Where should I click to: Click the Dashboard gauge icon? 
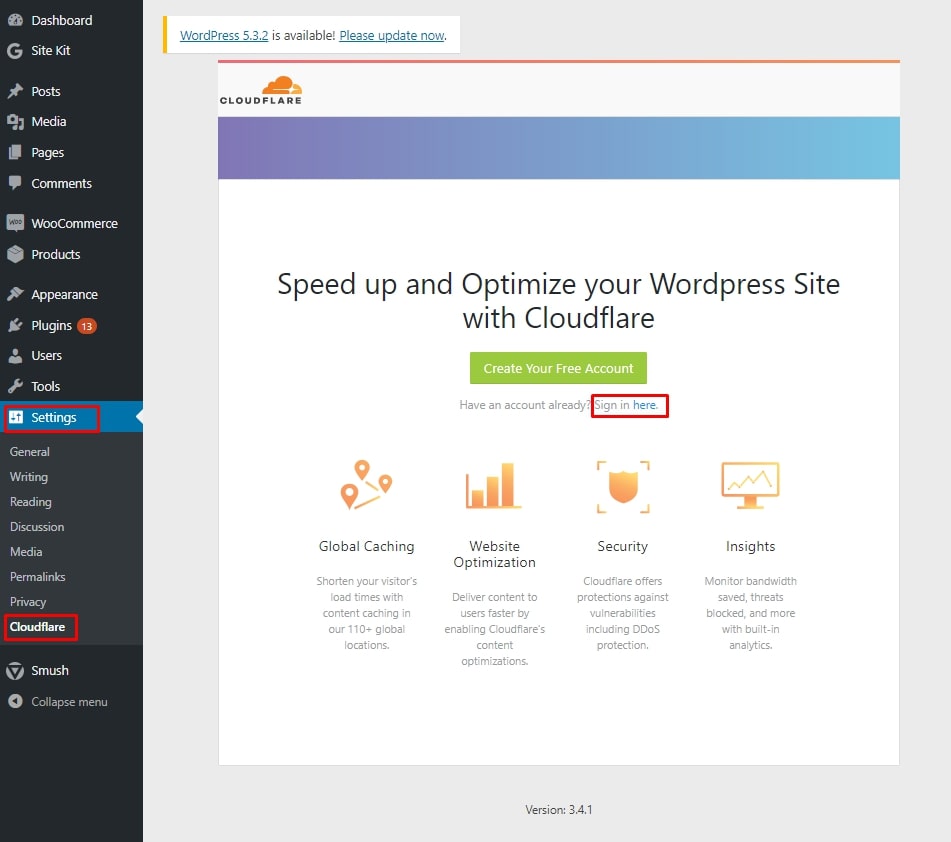pyautogui.click(x=15, y=20)
